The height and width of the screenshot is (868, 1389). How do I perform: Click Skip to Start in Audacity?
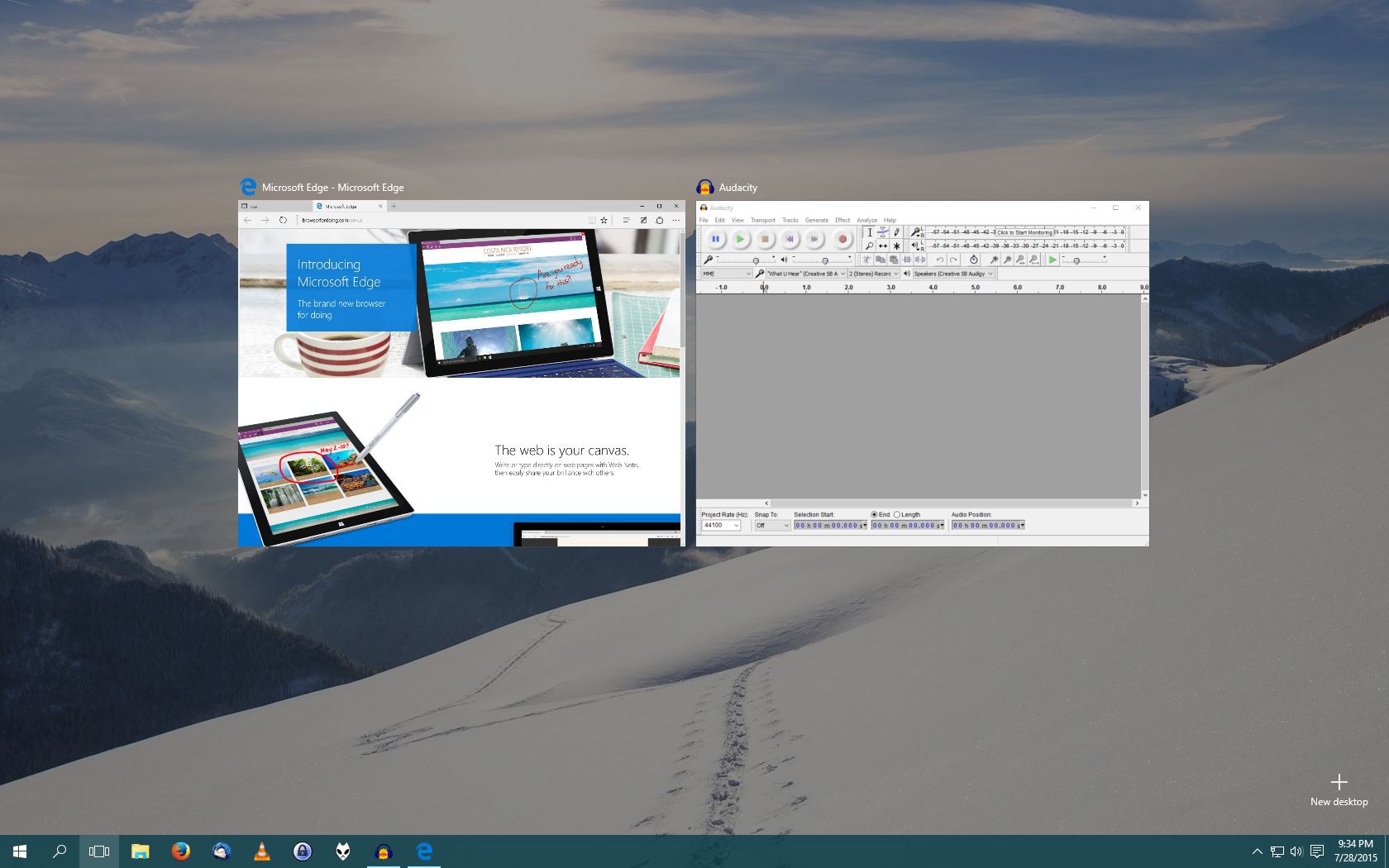[790, 239]
